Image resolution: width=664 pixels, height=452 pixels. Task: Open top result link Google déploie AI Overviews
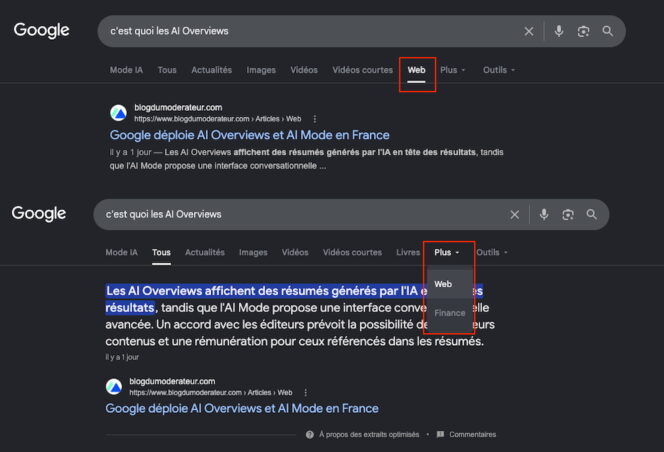(x=249, y=135)
